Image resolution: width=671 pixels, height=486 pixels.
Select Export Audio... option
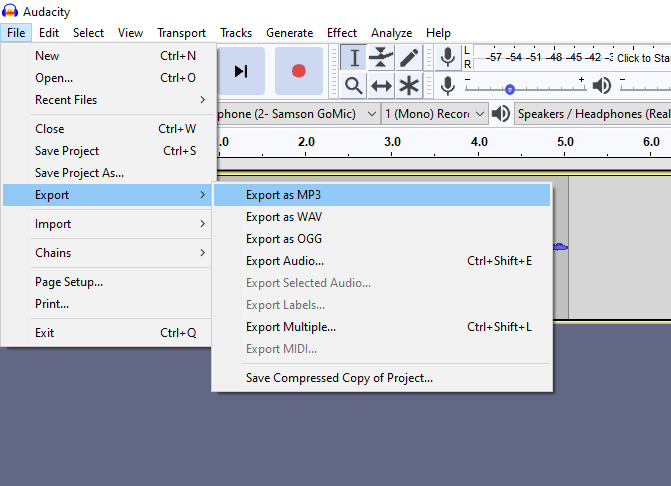click(382, 261)
